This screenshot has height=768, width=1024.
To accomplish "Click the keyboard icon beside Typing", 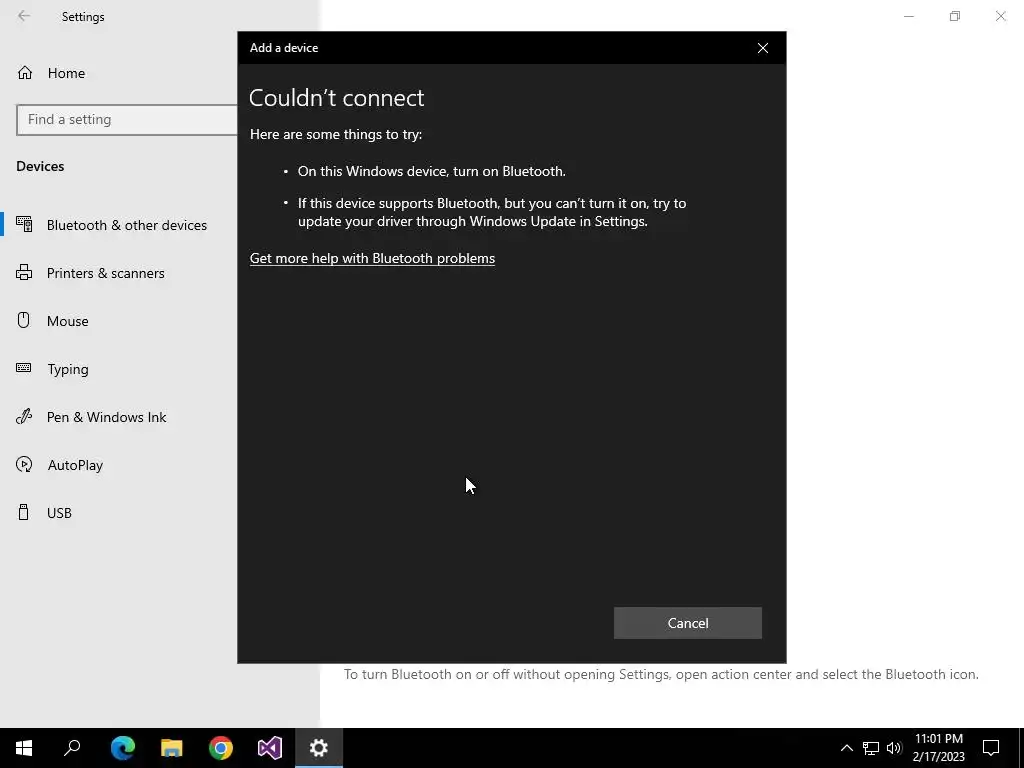I will tap(24, 368).
